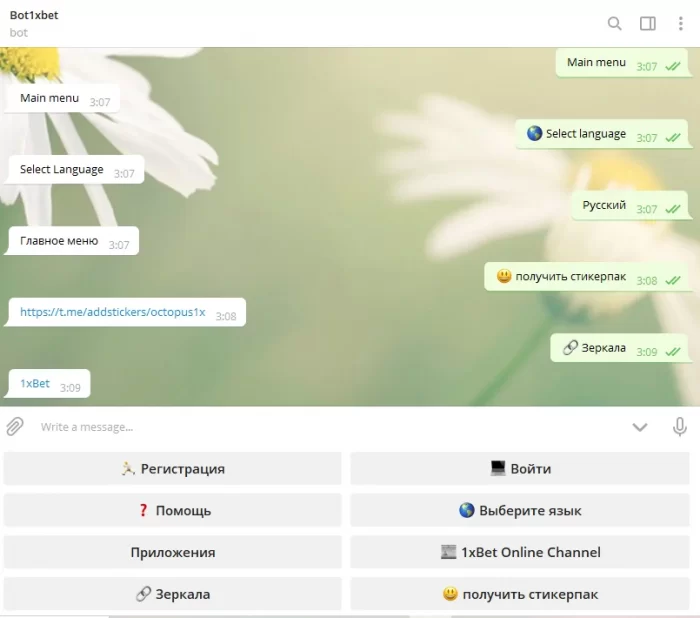This screenshot has width=700, height=618.
Task: Click the Регистрация keyboard button
Action: pos(172,468)
